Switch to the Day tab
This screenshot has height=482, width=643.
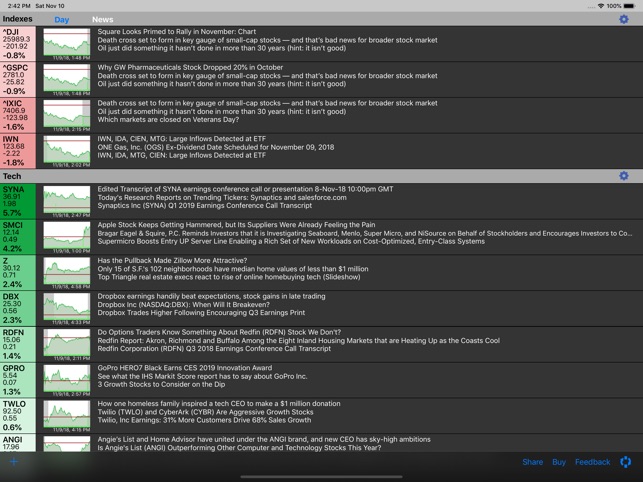pos(62,20)
